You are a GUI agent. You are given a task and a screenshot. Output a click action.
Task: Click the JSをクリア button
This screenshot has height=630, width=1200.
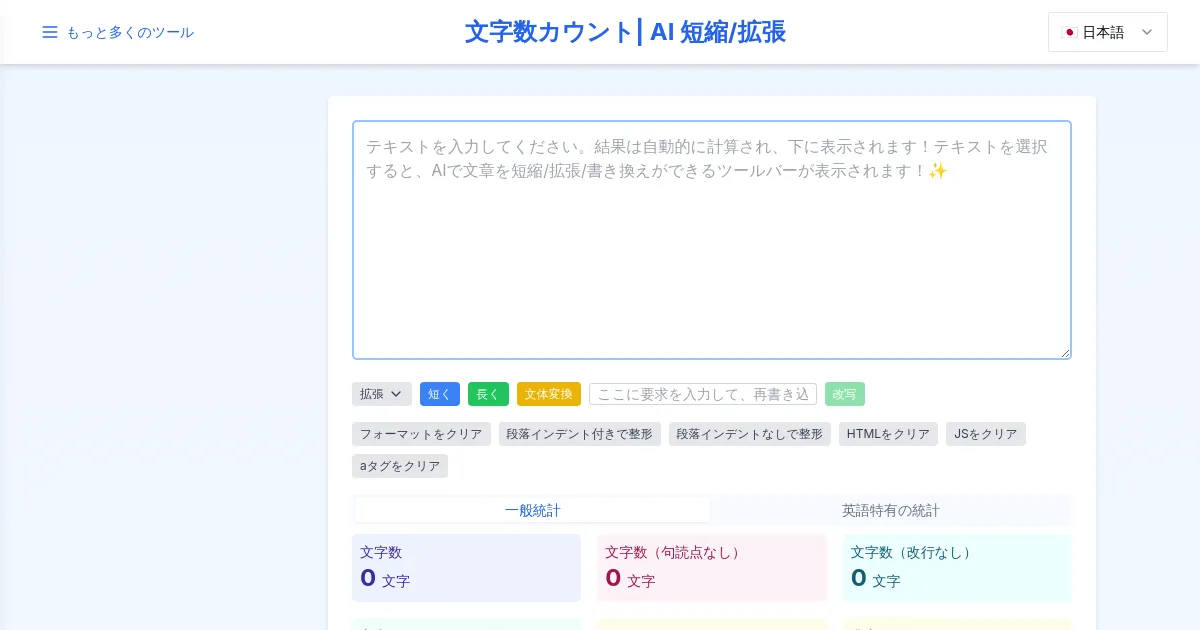click(x=985, y=434)
